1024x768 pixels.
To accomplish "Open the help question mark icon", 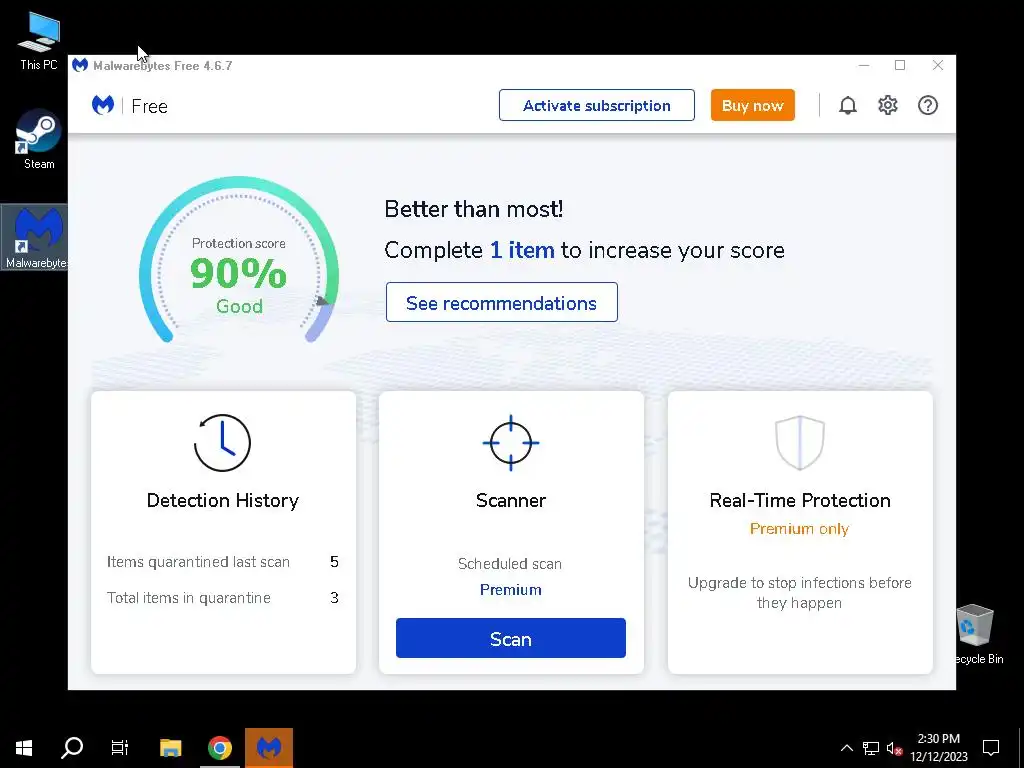I will (x=927, y=105).
